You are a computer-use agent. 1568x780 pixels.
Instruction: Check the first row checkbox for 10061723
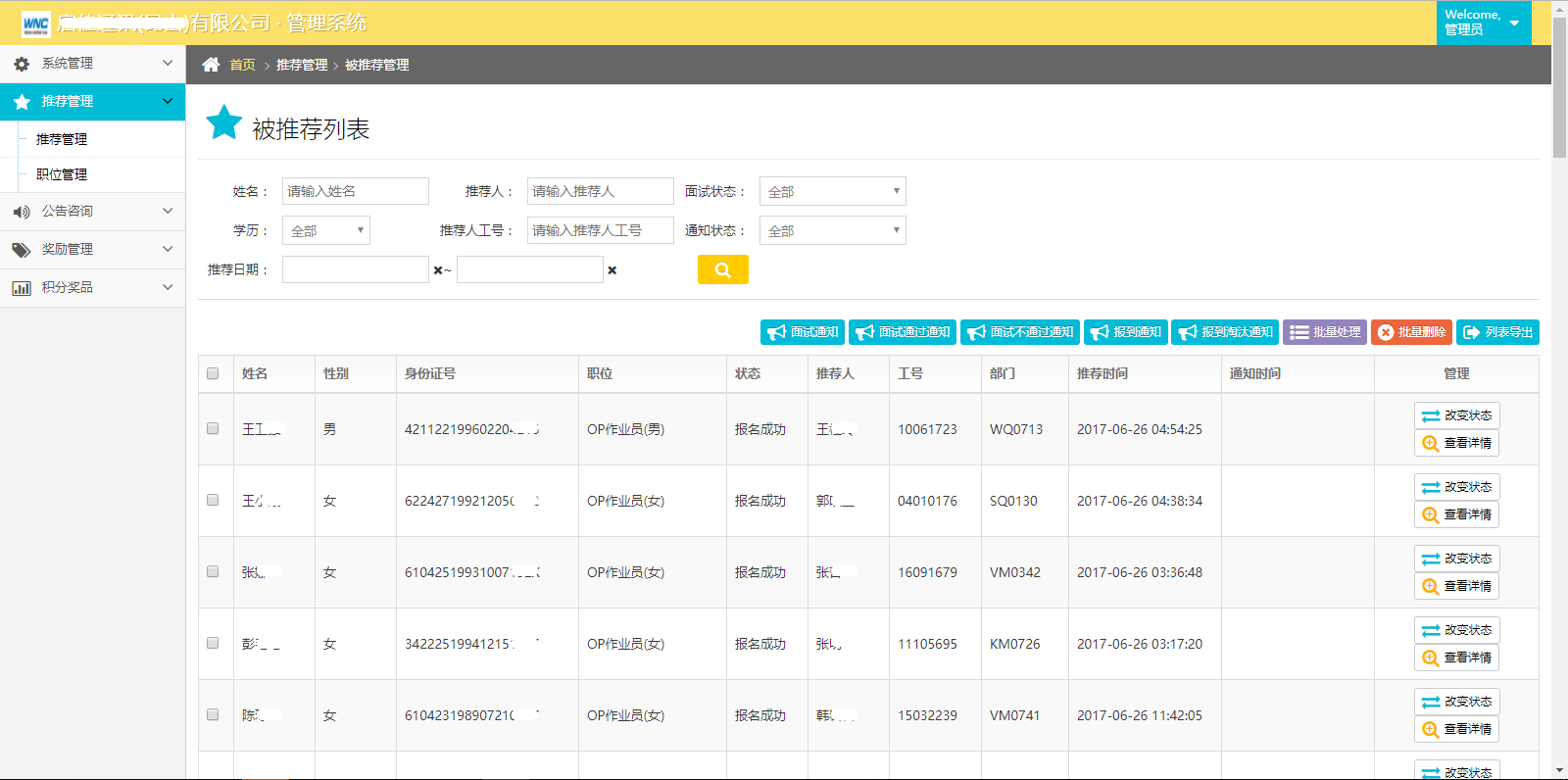213,428
